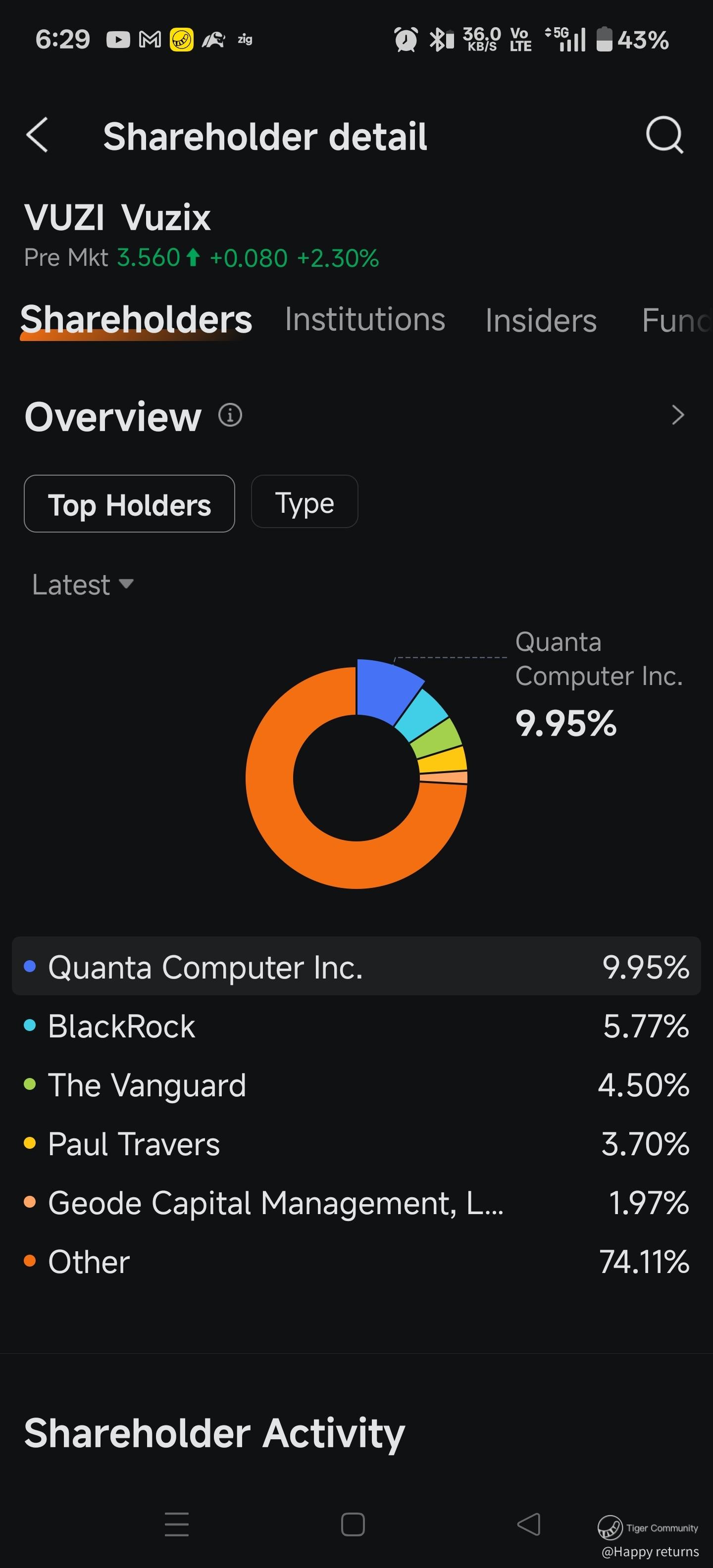Switch to the Institutions tab
The height and width of the screenshot is (1568, 713).
click(x=365, y=320)
